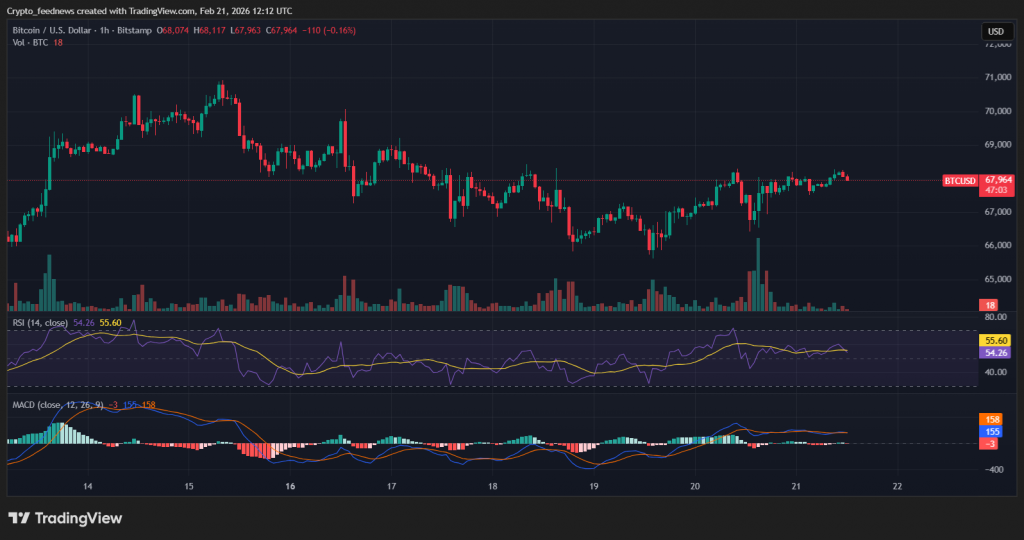
Task: Click the 67,964 current price label on axis
Action: pyautogui.click(x=998, y=180)
